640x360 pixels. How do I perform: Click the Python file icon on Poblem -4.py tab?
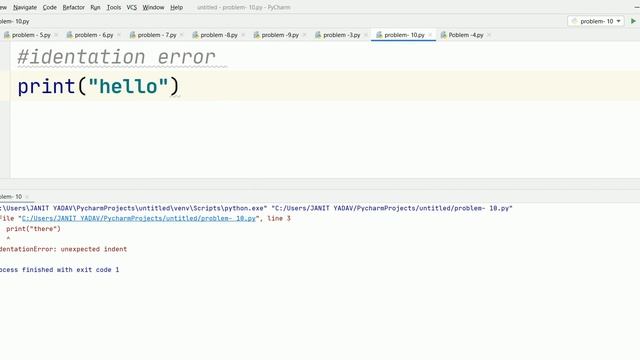(x=443, y=35)
